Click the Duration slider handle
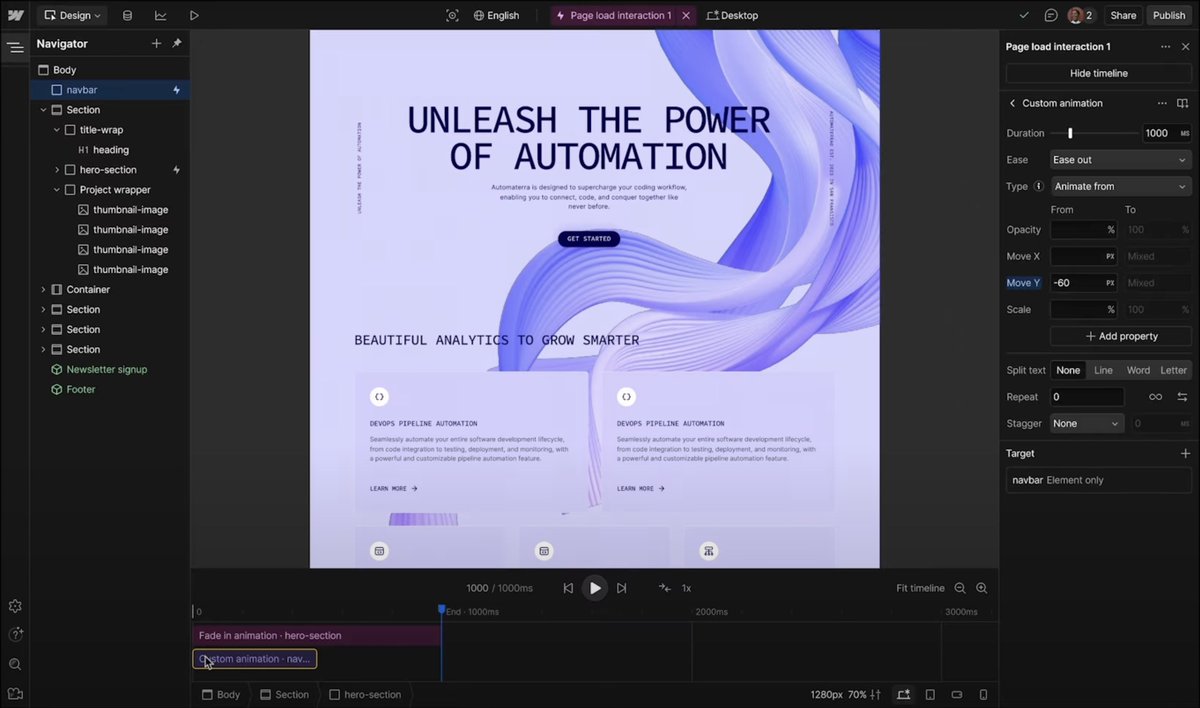 [1070, 133]
